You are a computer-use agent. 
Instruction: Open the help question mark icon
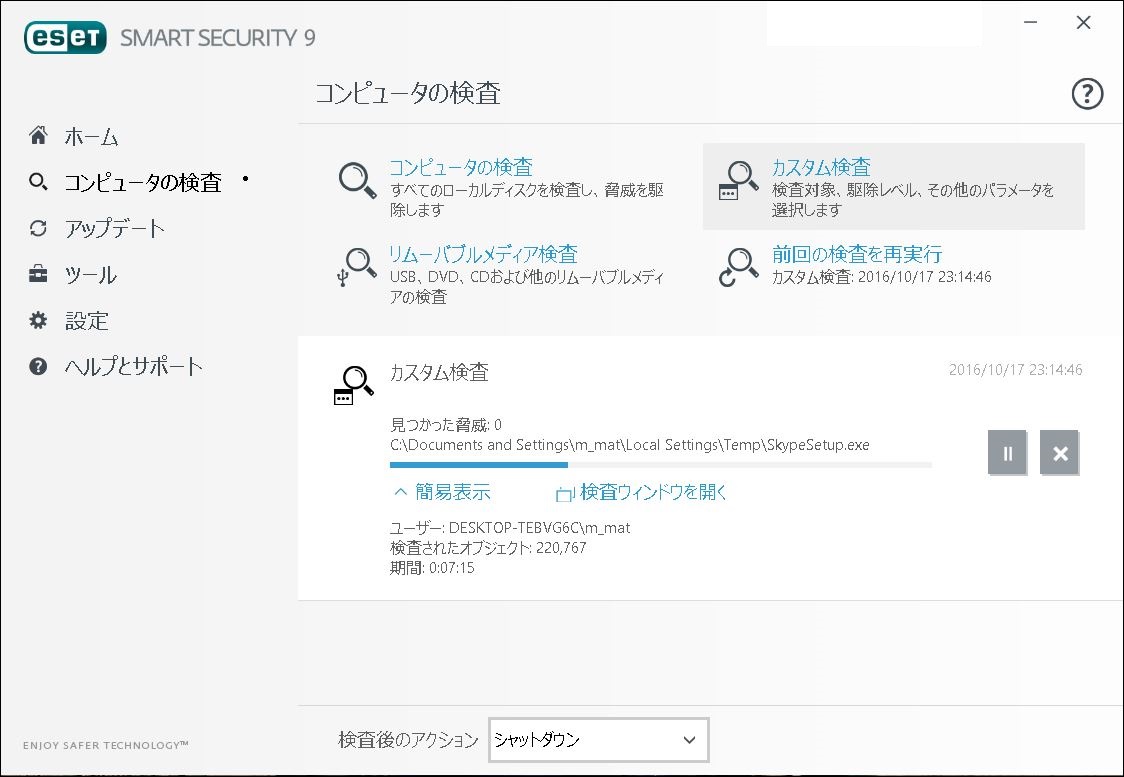coord(1086,94)
